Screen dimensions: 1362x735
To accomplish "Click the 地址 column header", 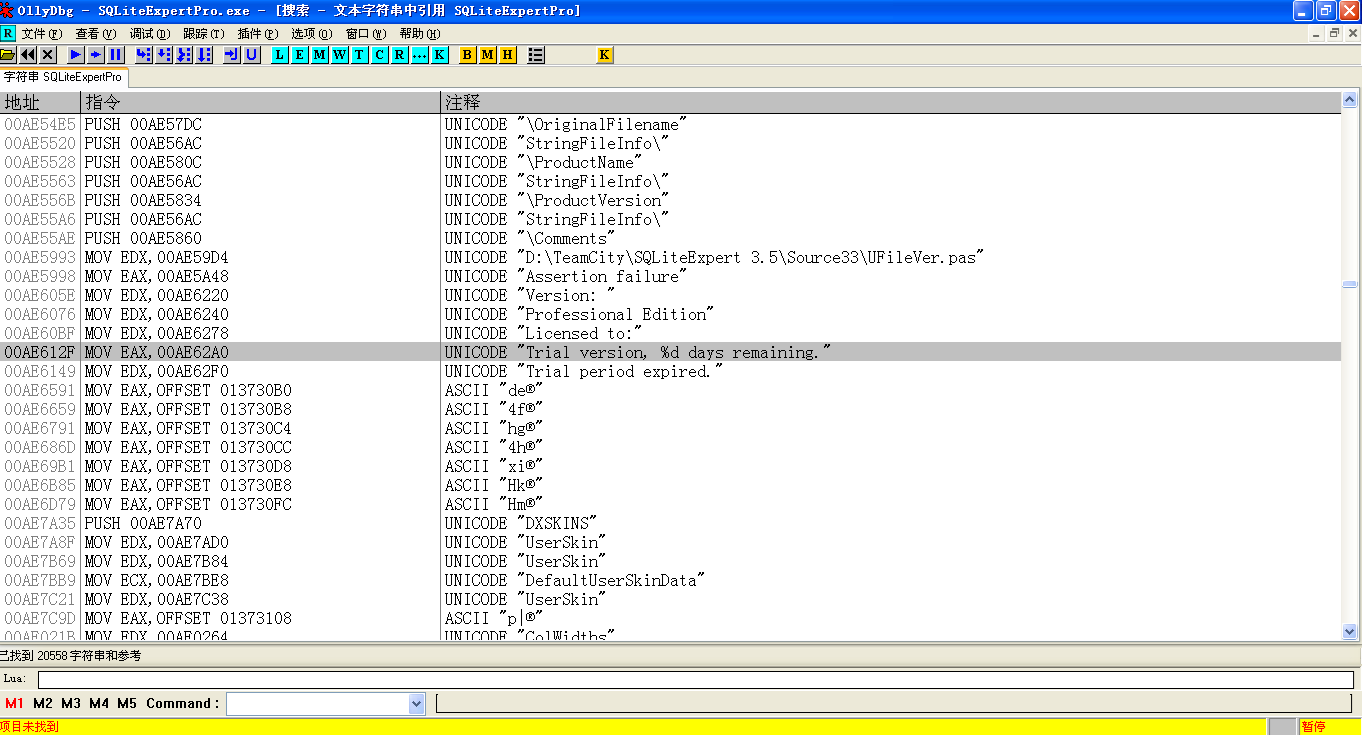I will [x=40, y=102].
